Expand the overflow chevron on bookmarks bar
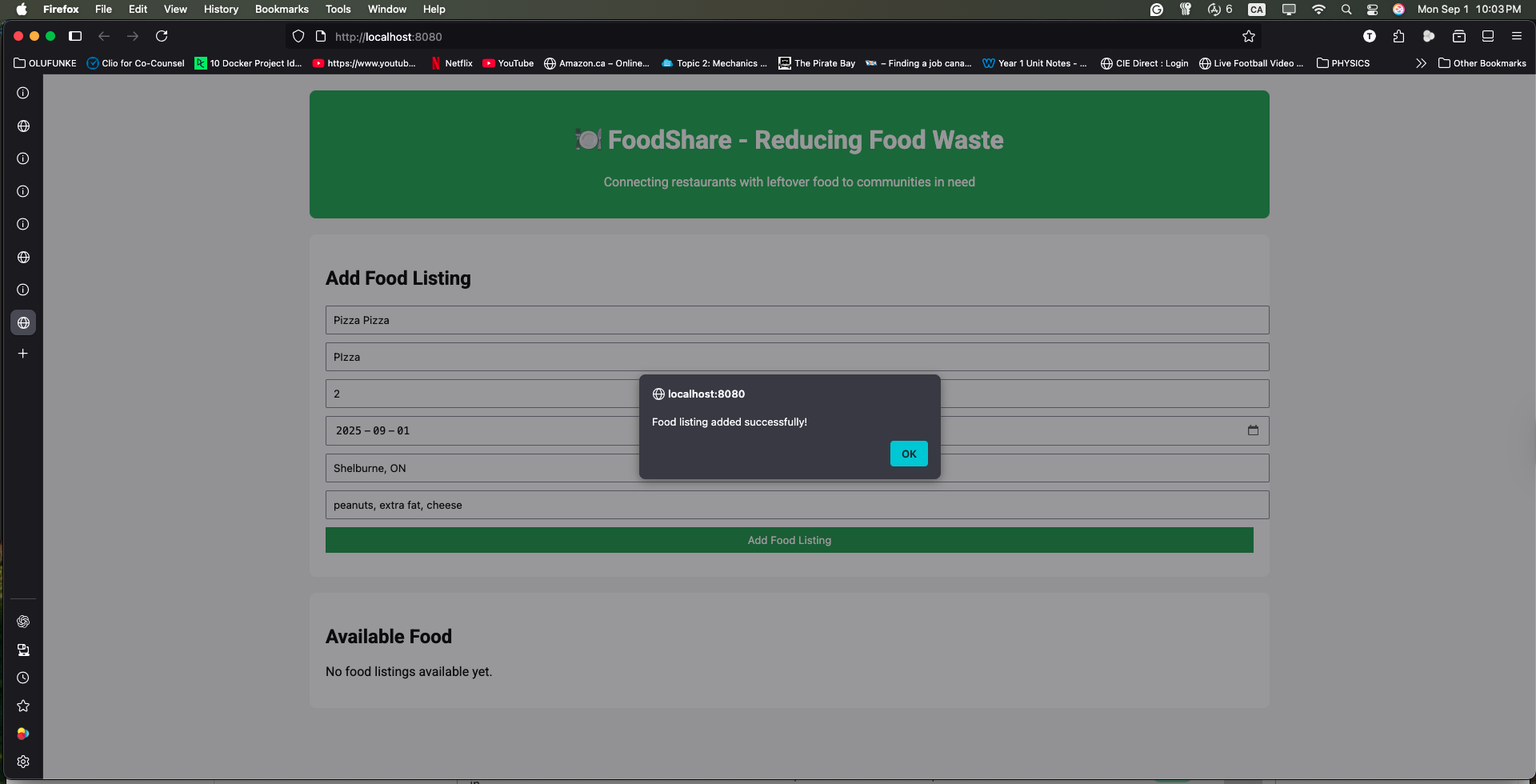This screenshot has height=784, width=1536. [x=1422, y=63]
